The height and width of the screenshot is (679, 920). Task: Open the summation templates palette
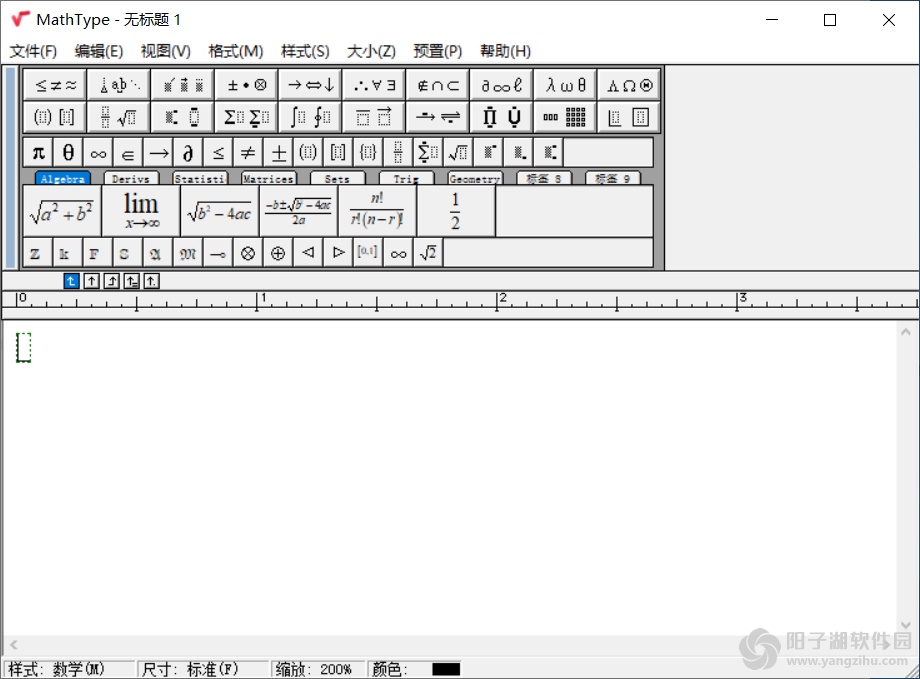click(x=246, y=117)
